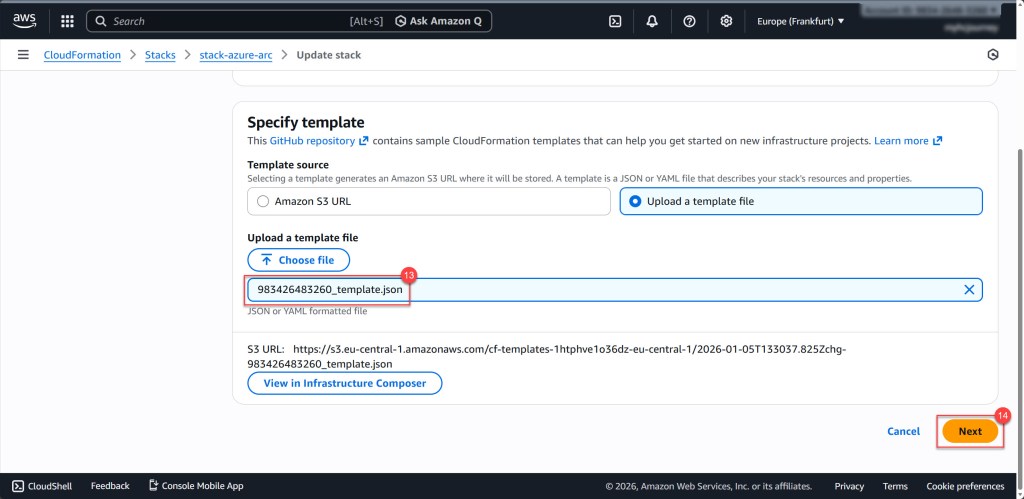Navigate to Stacks breadcrumb
Viewport: 1024px width, 499px height.
160,55
